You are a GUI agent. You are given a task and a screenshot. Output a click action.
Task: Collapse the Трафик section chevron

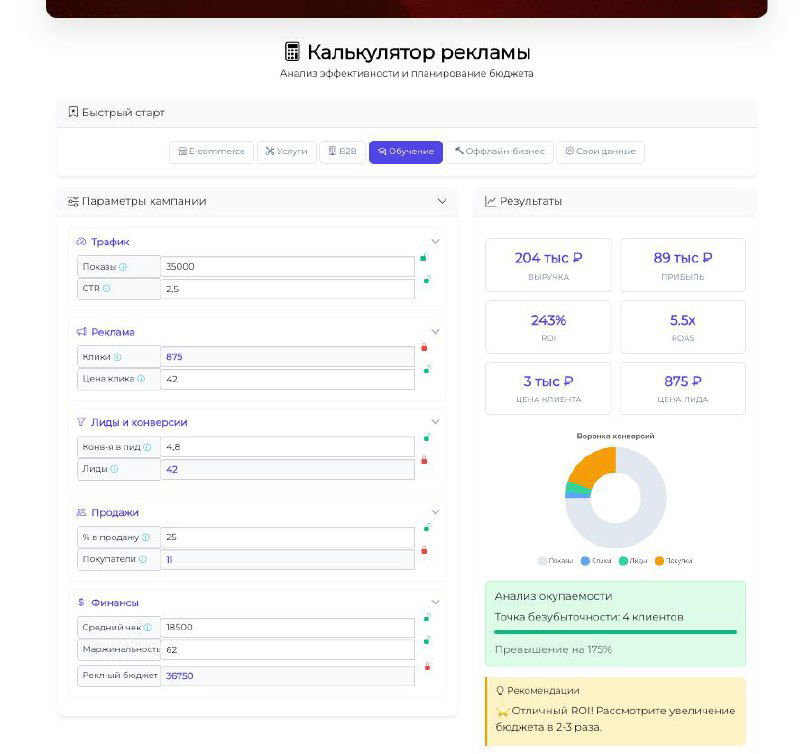click(436, 241)
